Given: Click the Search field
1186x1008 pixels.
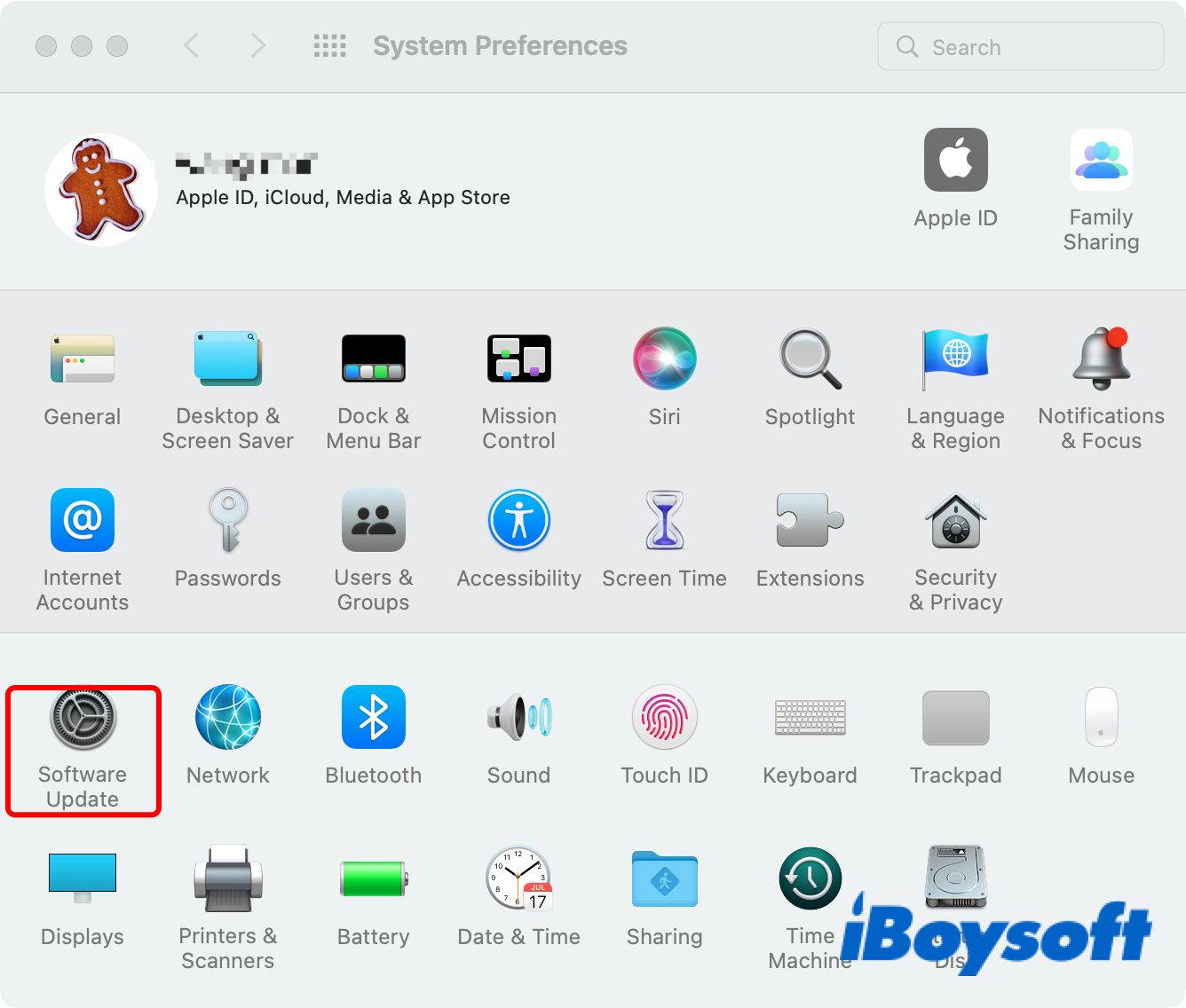Looking at the screenshot, I should pyautogui.click(x=1021, y=47).
